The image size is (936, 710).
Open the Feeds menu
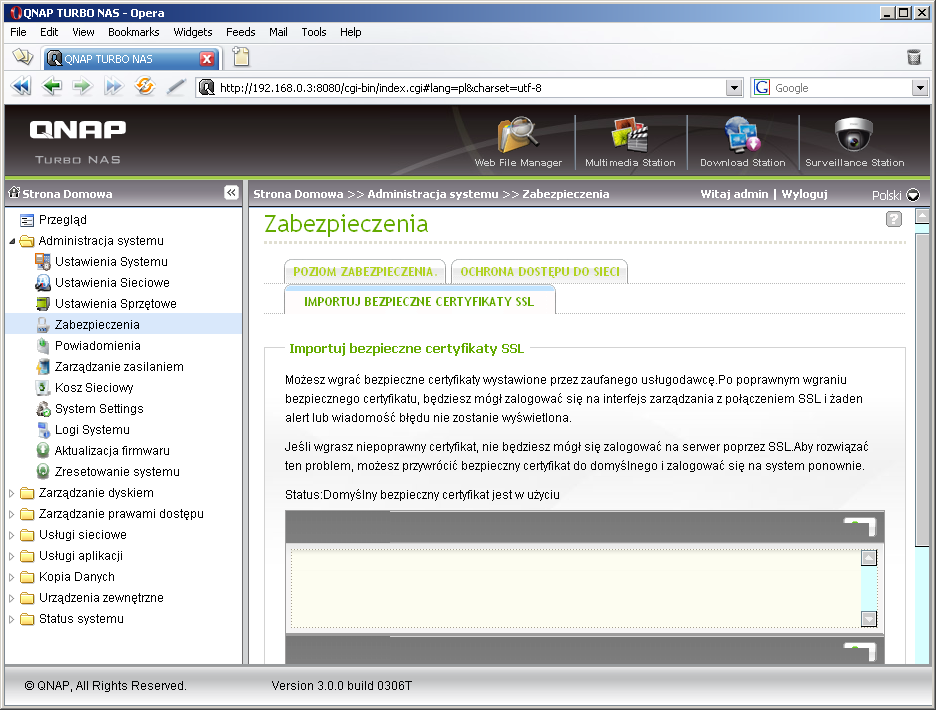pyautogui.click(x=240, y=32)
